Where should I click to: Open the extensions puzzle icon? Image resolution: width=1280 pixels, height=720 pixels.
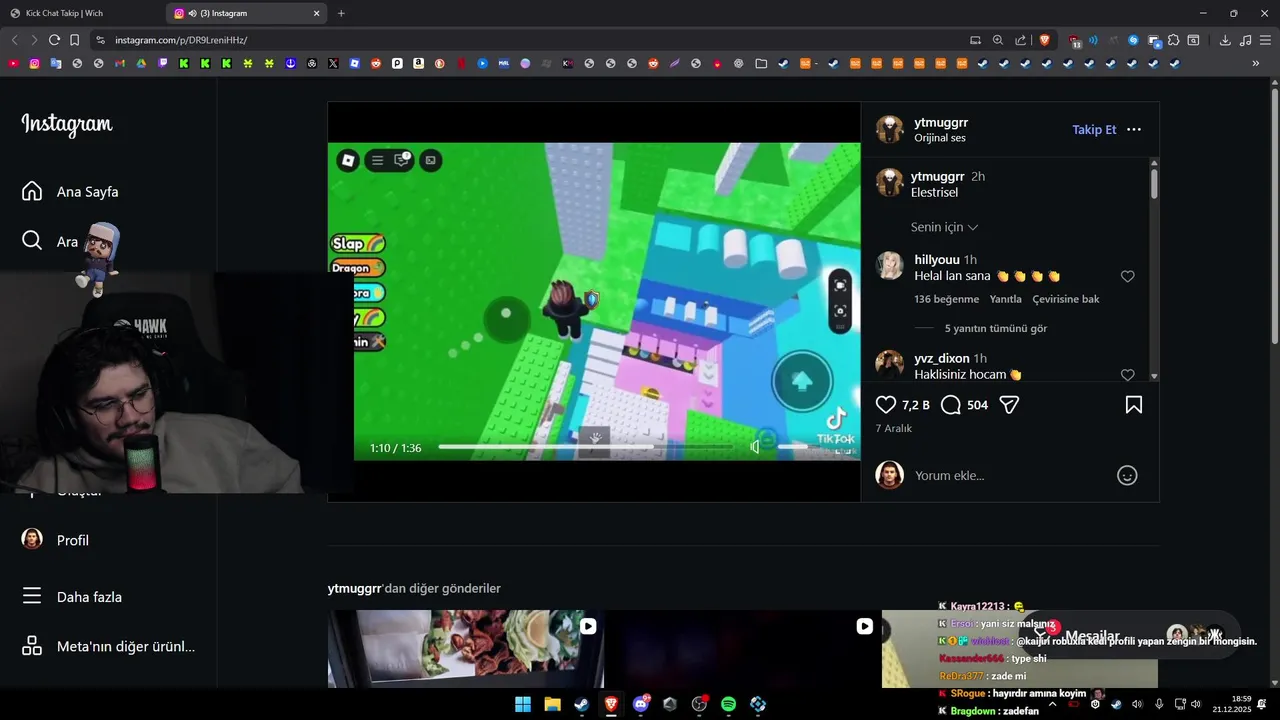pos(1174,40)
